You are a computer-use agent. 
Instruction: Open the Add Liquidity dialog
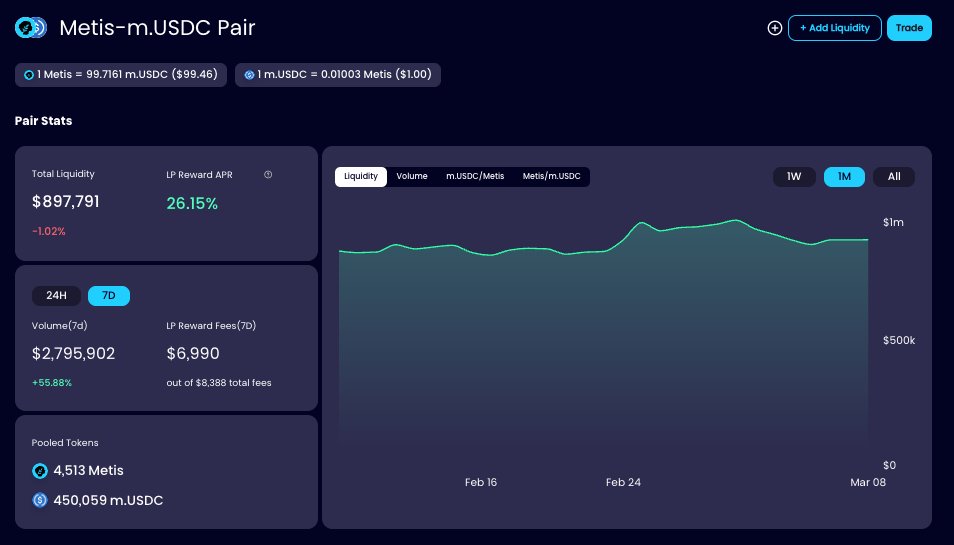tap(835, 28)
